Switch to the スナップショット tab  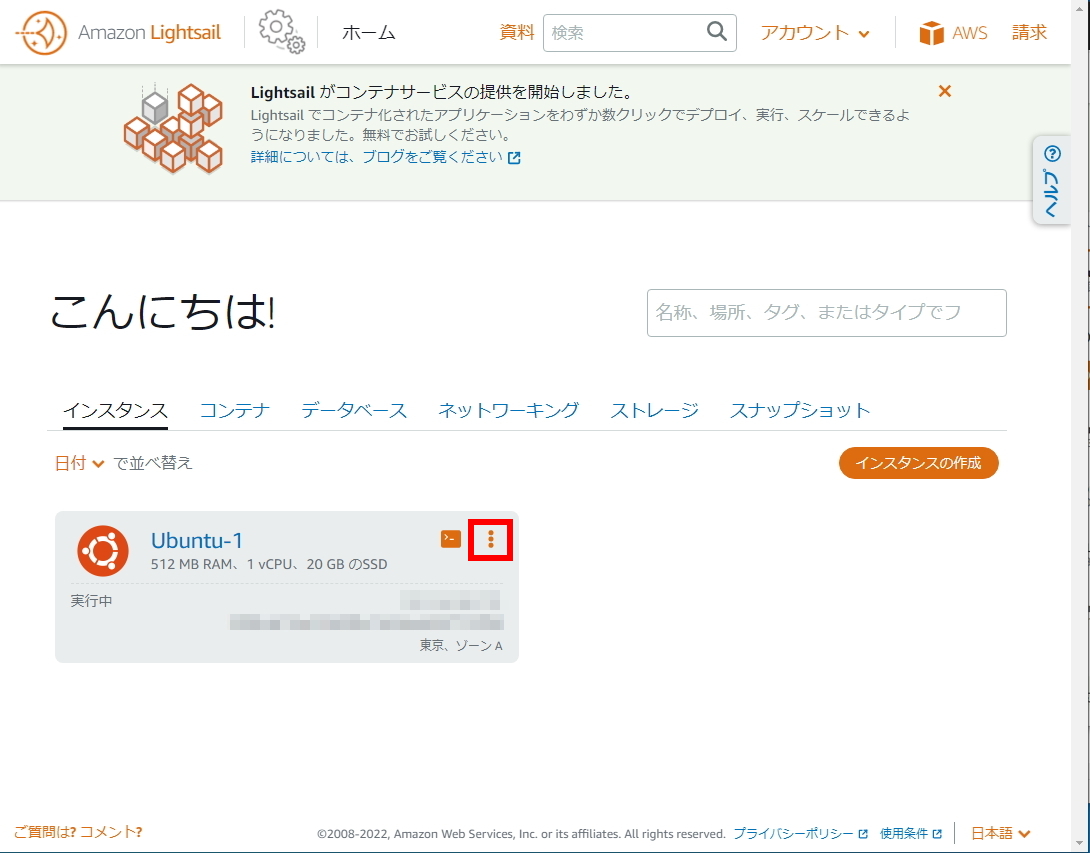pos(799,410)
